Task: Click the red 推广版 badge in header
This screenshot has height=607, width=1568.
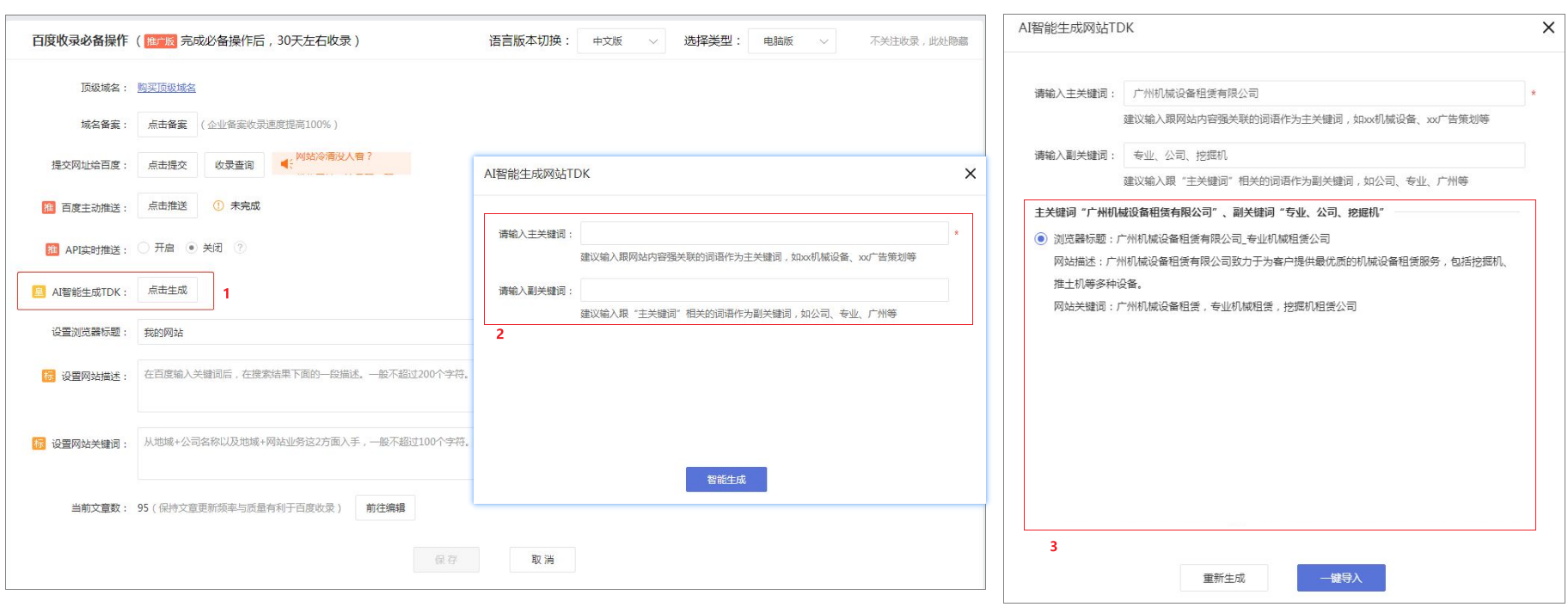Action: point(161,41)
